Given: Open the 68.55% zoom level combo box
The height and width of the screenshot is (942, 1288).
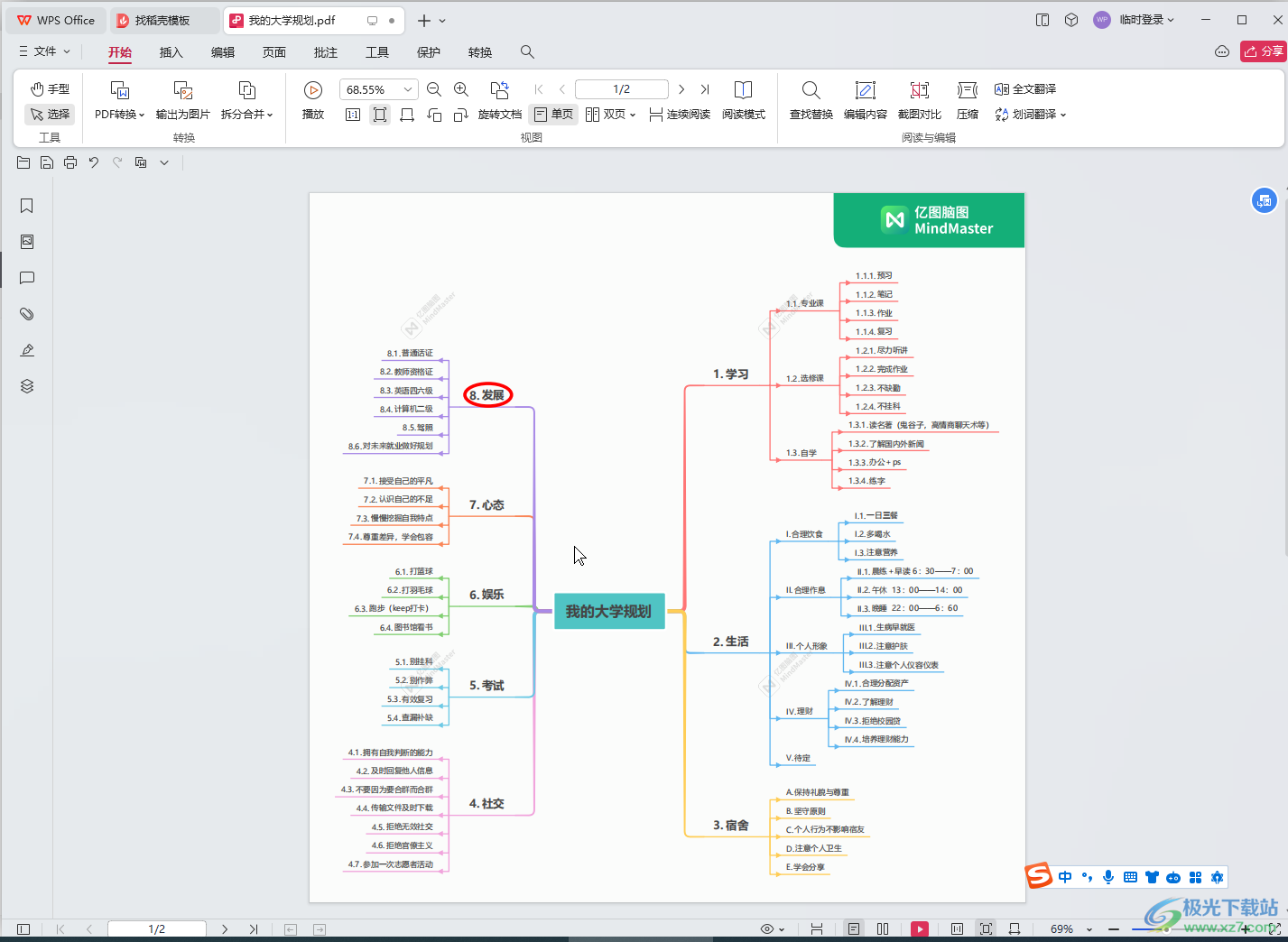Looking at the screenshot, I should [379, 89].
